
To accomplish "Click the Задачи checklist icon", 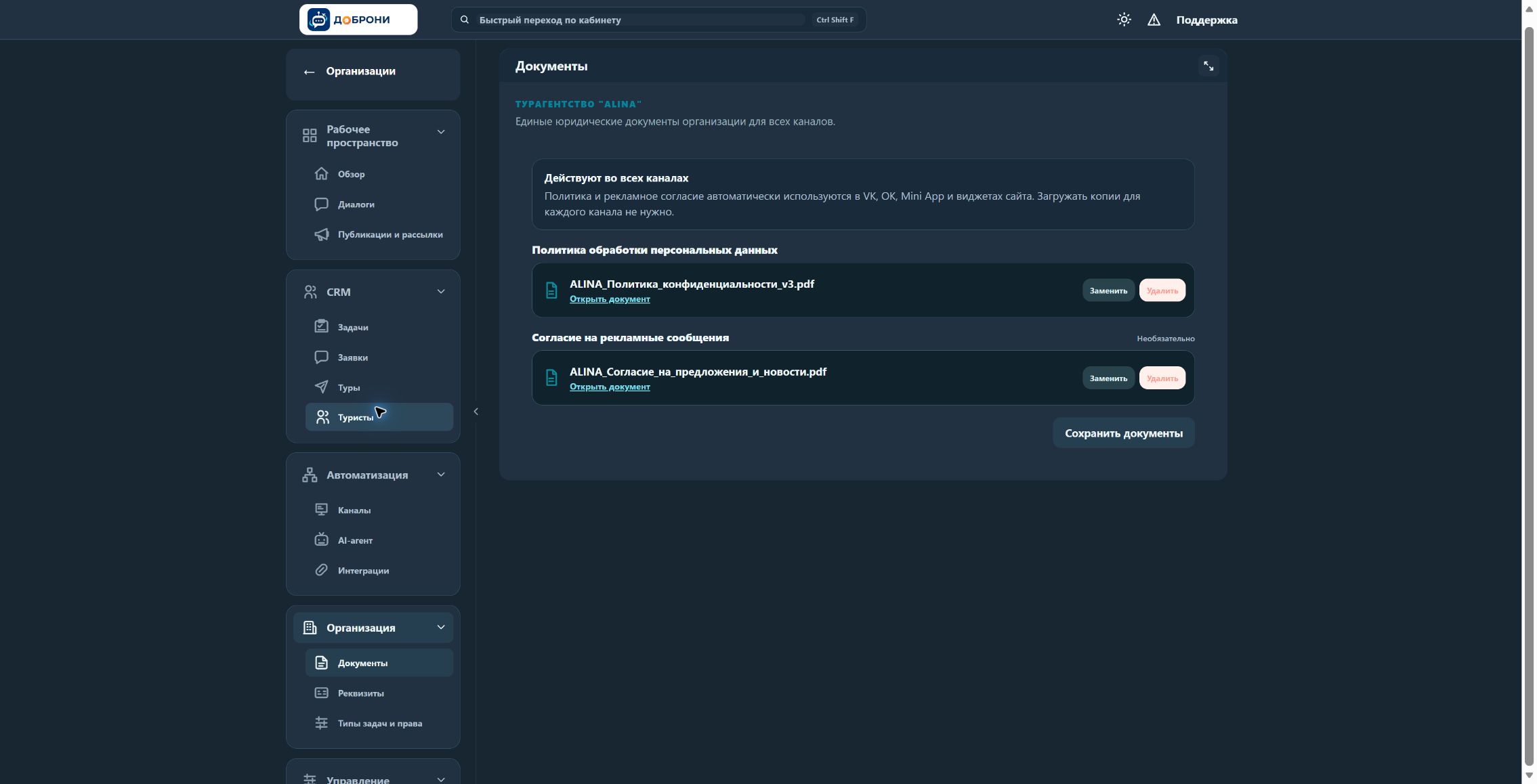I will (321, 327).
